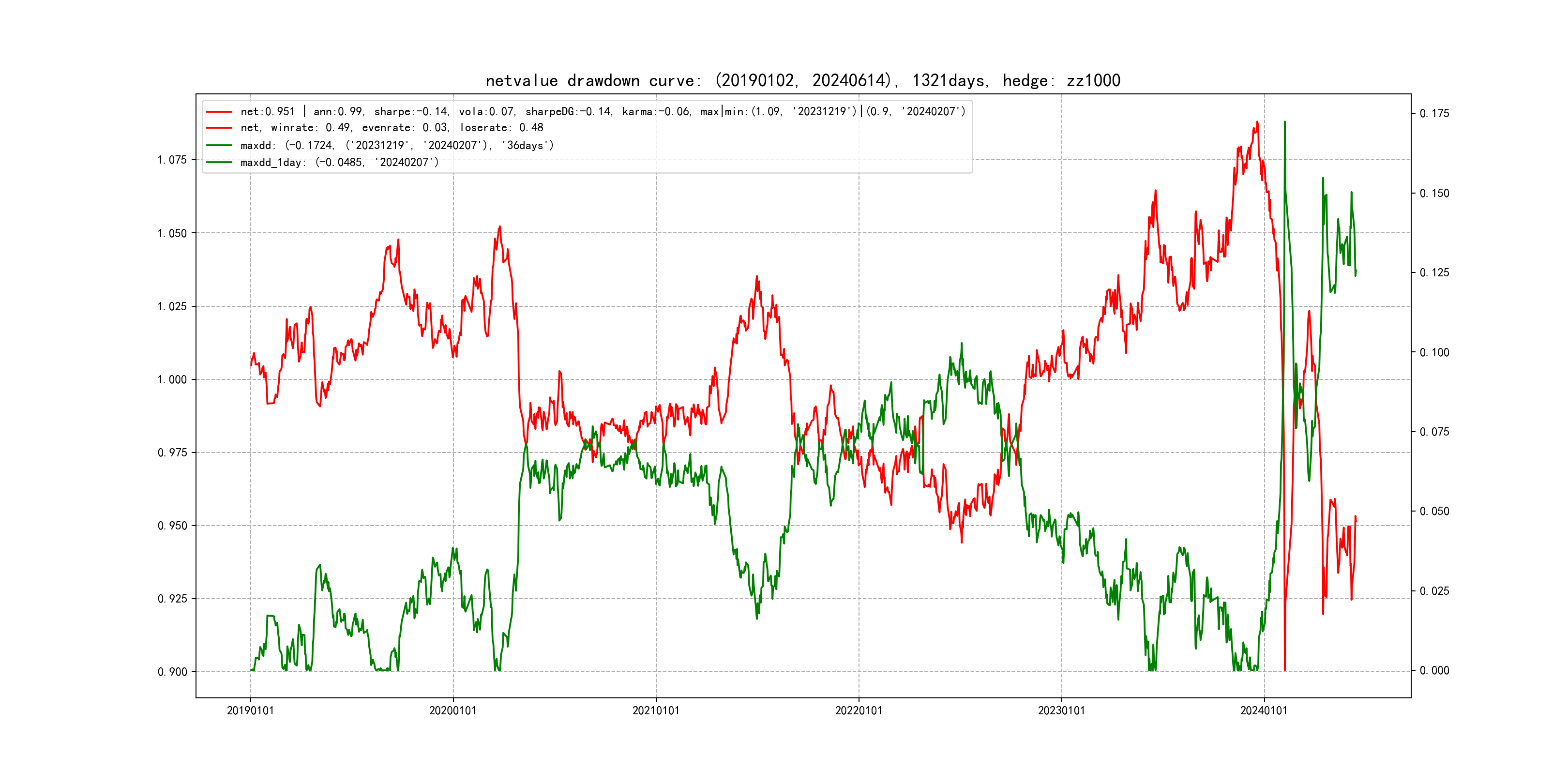Click the 20230101 x-axis tick label
This screenshot has width=1568, height=784.
click(x=1061, y=710)
